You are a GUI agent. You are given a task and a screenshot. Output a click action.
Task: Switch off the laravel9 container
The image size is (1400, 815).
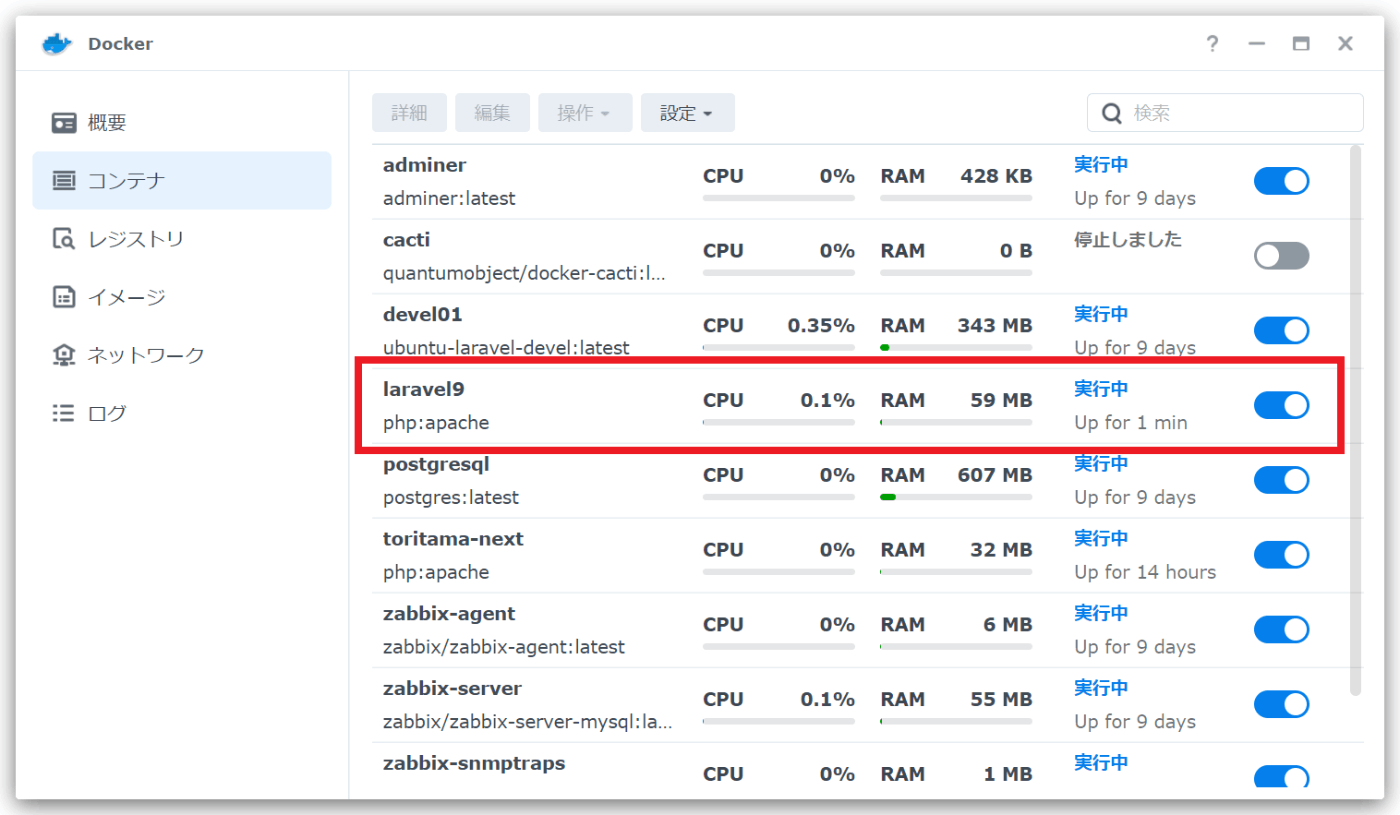tap(1281, 405)
